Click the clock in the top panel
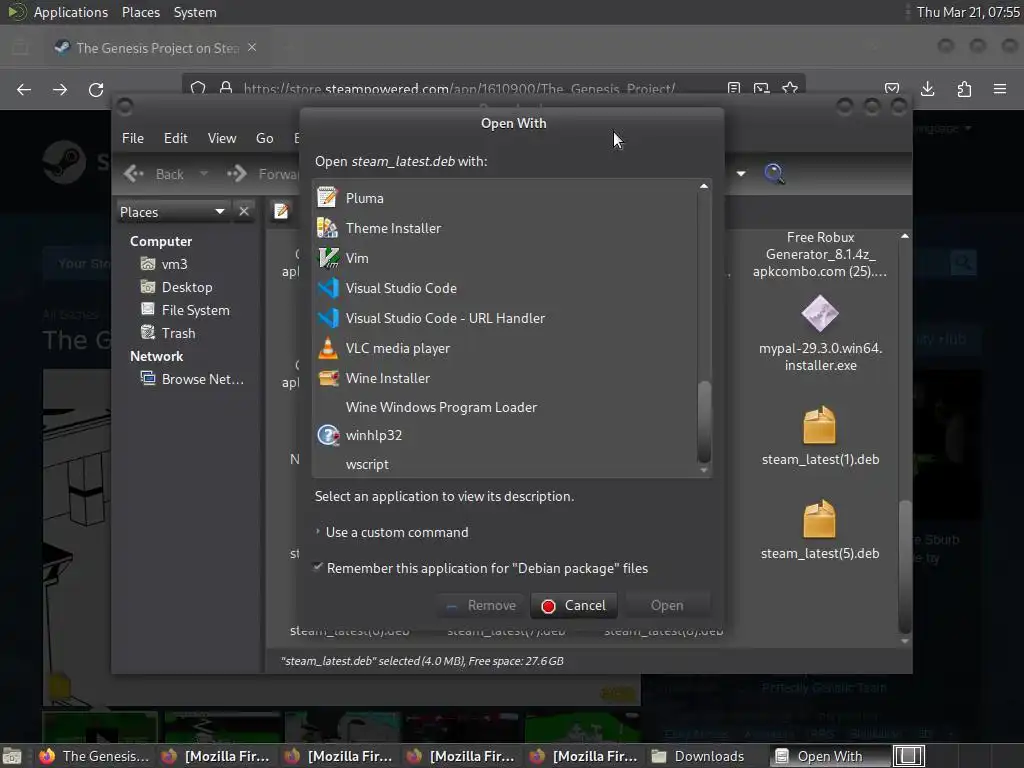Image resolution: width=1024 pixels, height=768 pixels. coord(967,12)
